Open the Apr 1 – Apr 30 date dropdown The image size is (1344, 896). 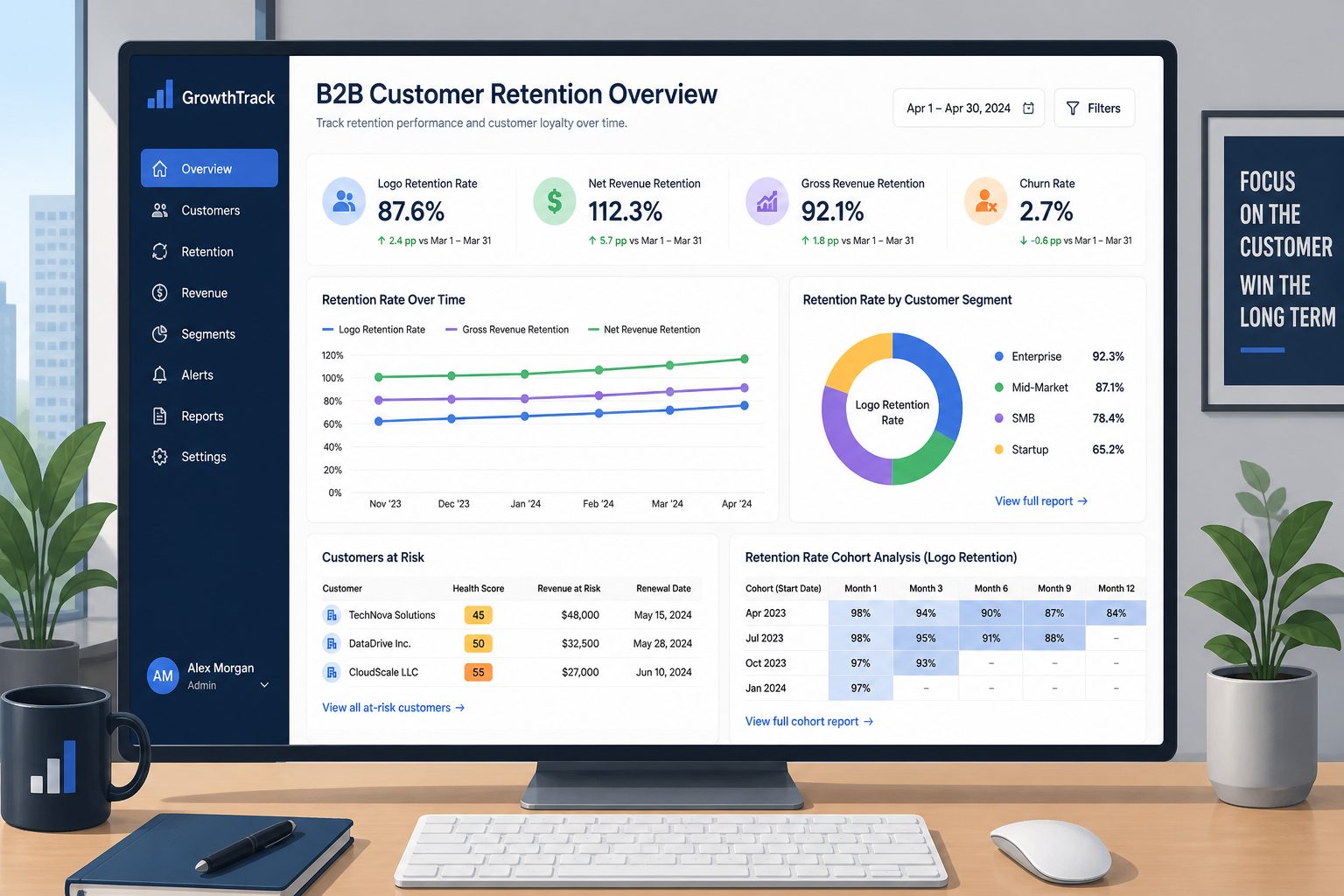969,108
